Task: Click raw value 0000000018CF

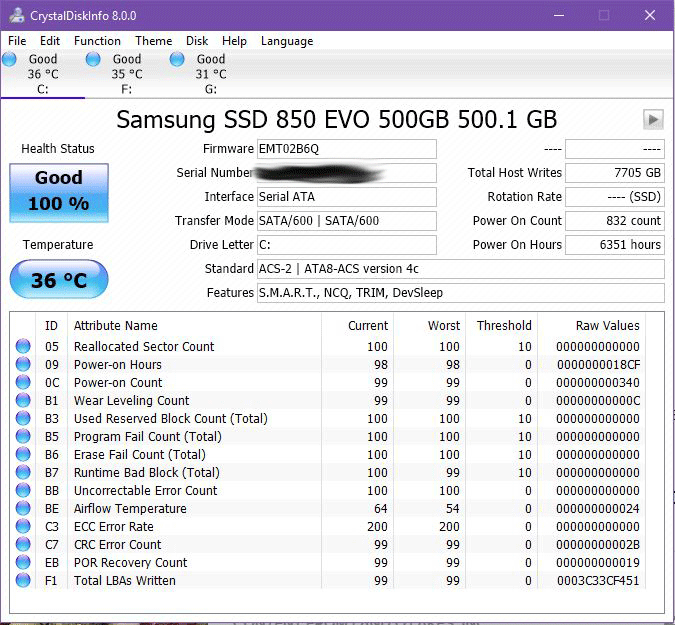Action: point(598,365)
